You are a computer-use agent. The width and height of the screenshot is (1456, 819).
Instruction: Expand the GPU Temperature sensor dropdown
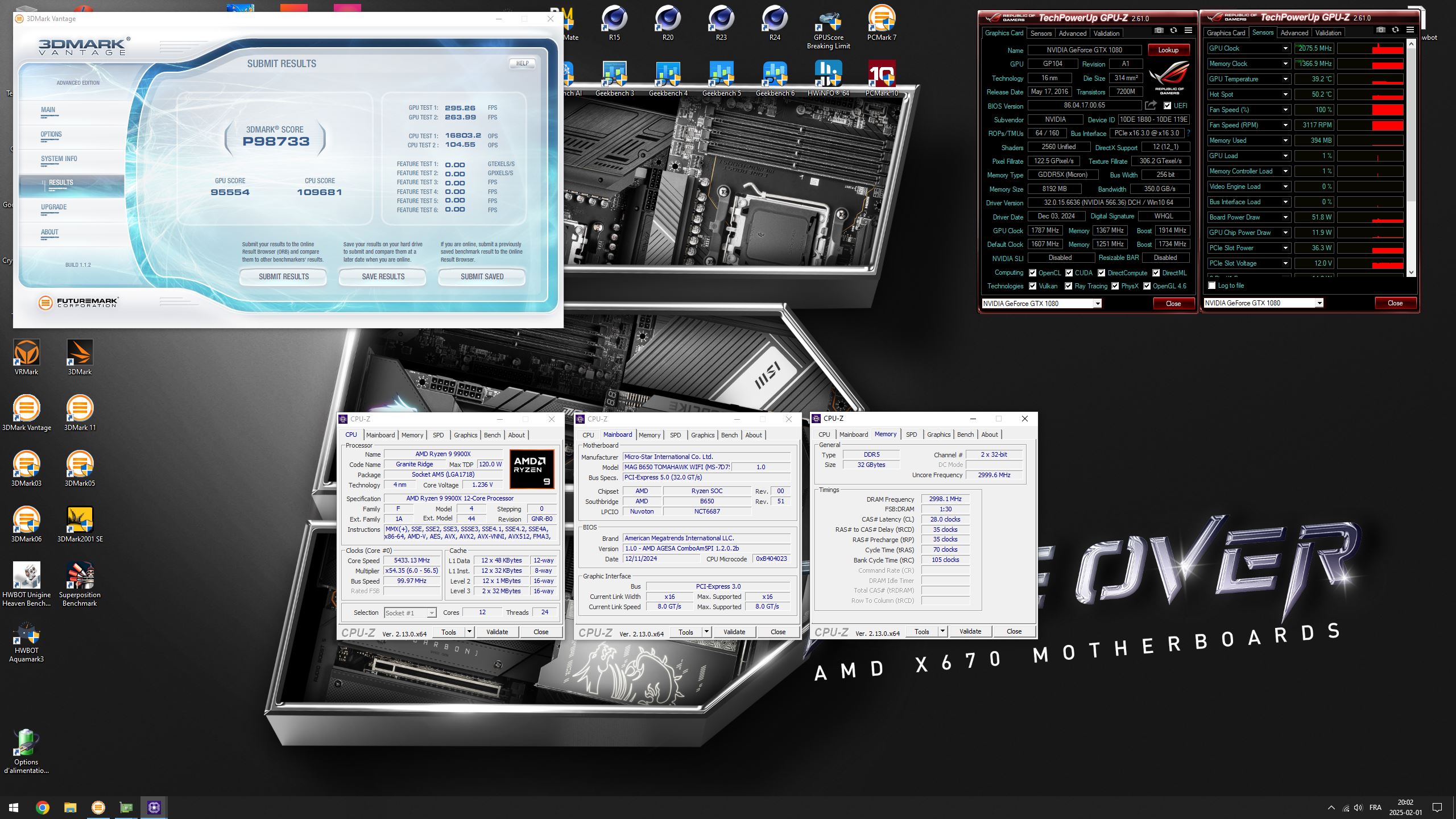(1285, 79)
